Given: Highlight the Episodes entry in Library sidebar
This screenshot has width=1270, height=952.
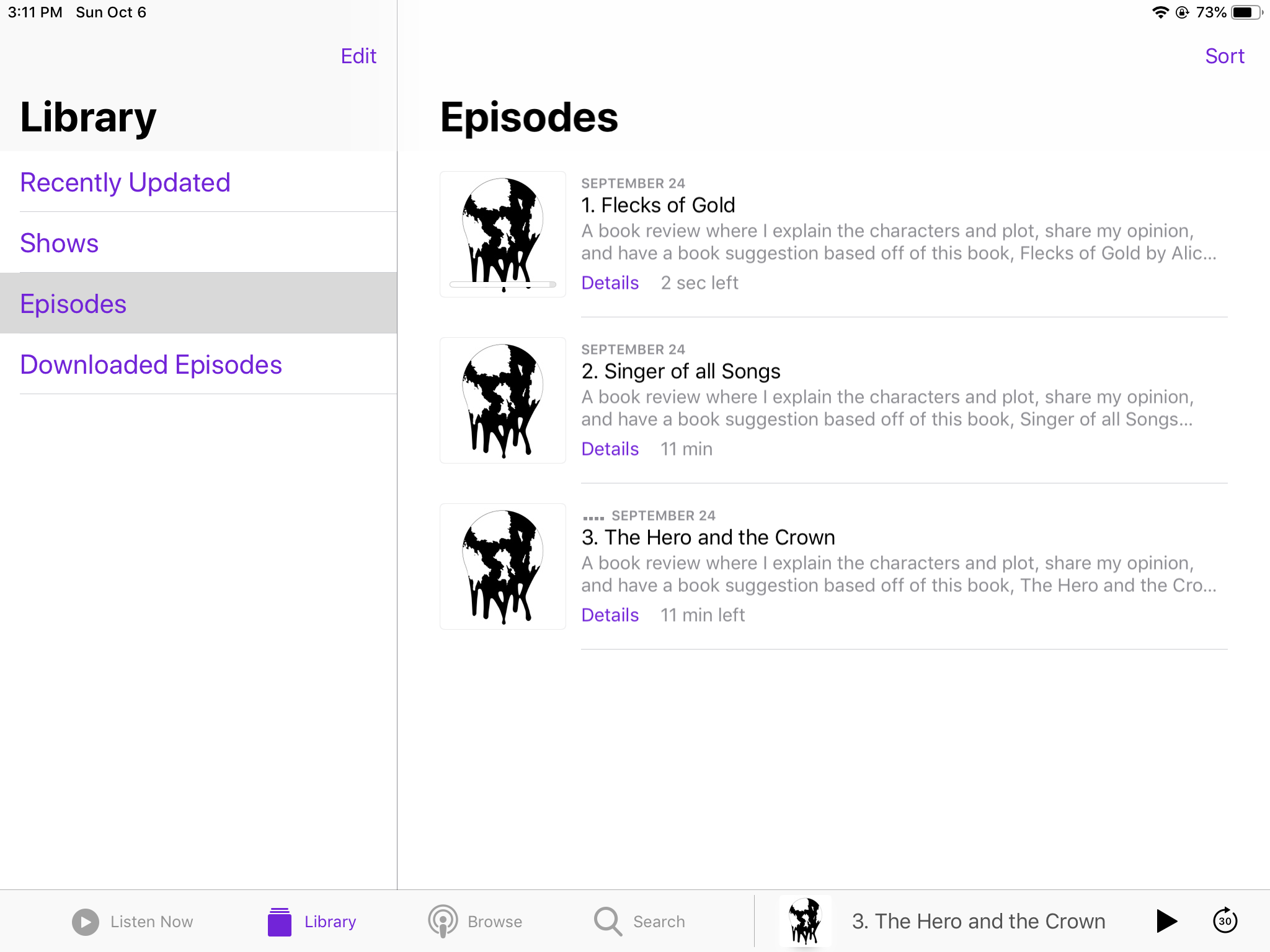Looking at the screenshot, I should 73,303.
